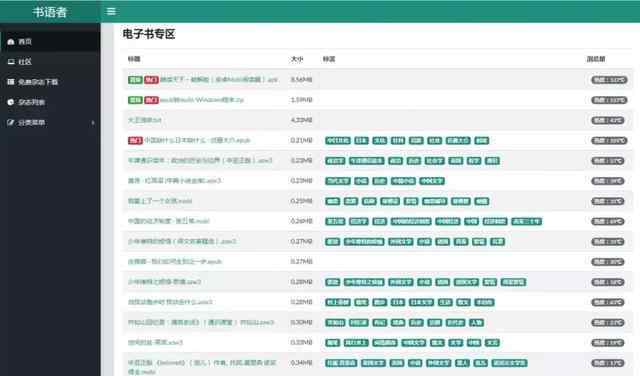Click the heat badge on the 4.23MB row
The width and height of the screenshot is (640, 376).
pyautogui.click(x=607, y=120)
